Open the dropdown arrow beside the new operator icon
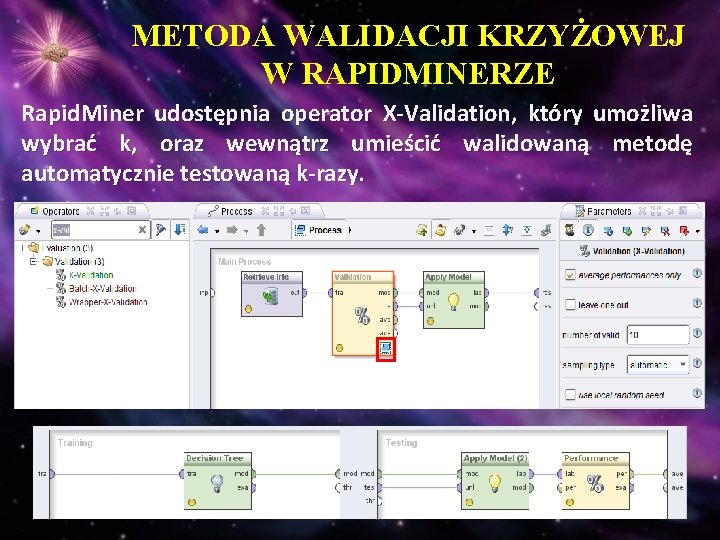The height and width of the screenshot is (540, 720). [38, 231]
